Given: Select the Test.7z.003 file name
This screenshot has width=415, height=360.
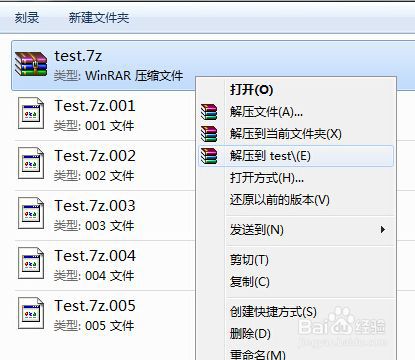Looking at the screenshot, I should [95, 206].
